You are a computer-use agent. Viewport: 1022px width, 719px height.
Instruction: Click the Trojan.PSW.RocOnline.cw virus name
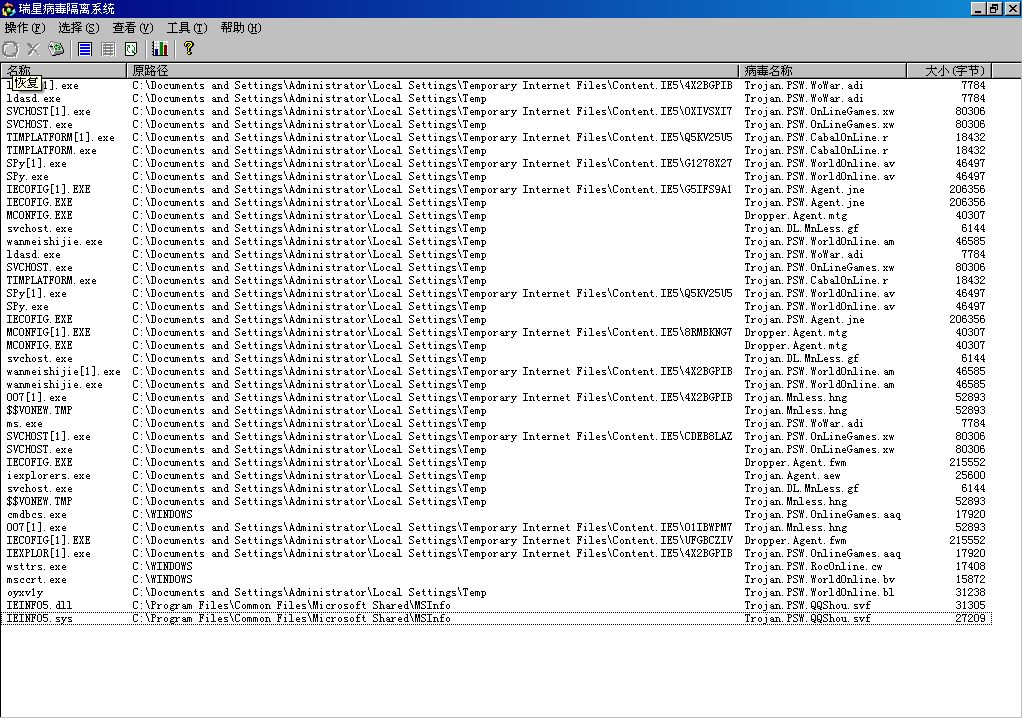point(813,566)
